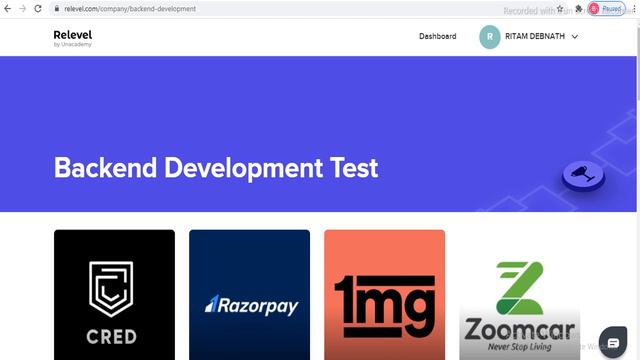Image resolution: width=640 pixels, height=360 pixels.
Task: Open the 1mg company card
Action: pos(384,295)
